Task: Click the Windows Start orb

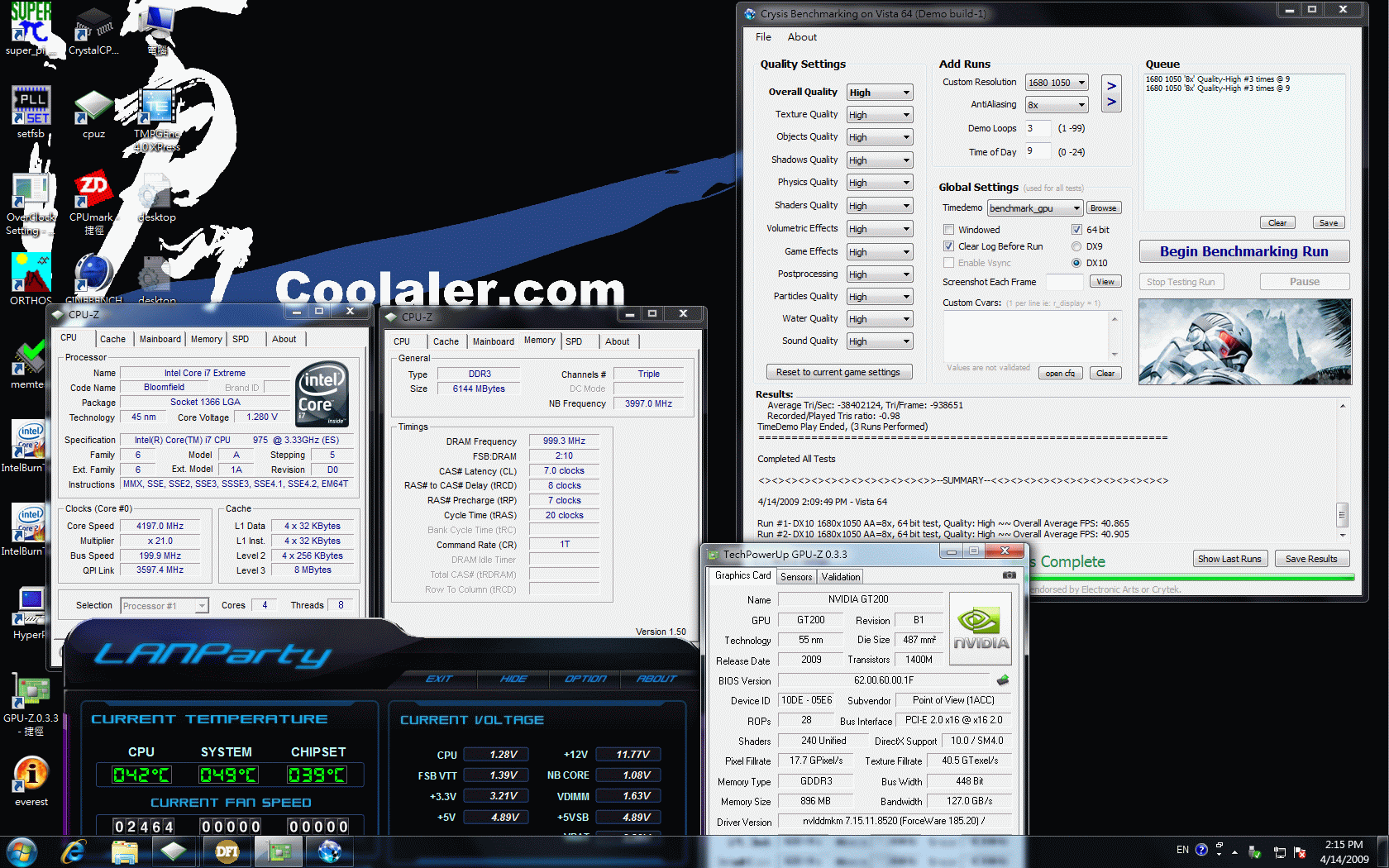Action: point(22,851)
